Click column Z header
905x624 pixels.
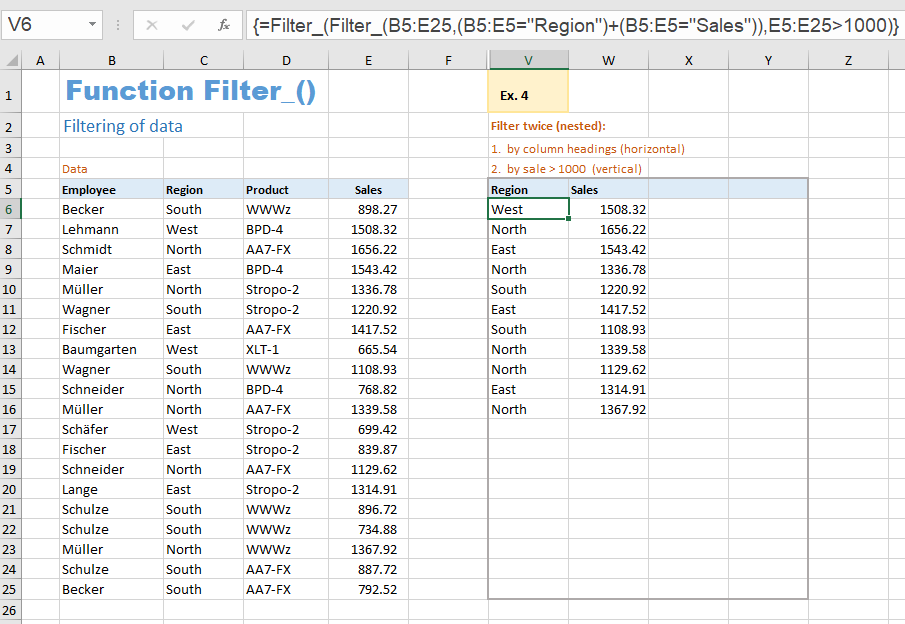tap(849, 59)
